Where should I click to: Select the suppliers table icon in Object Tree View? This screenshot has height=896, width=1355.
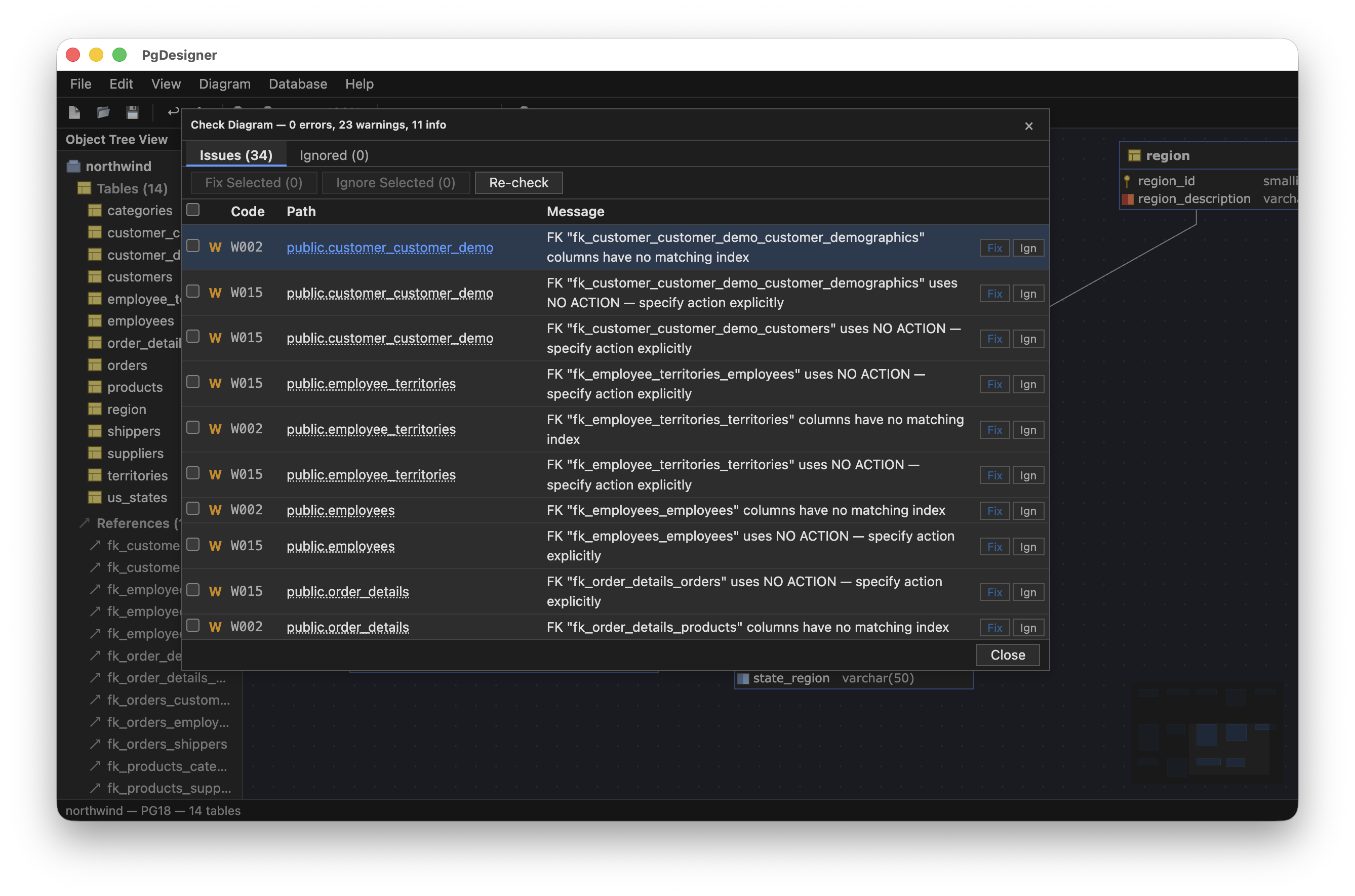point(94,453)
